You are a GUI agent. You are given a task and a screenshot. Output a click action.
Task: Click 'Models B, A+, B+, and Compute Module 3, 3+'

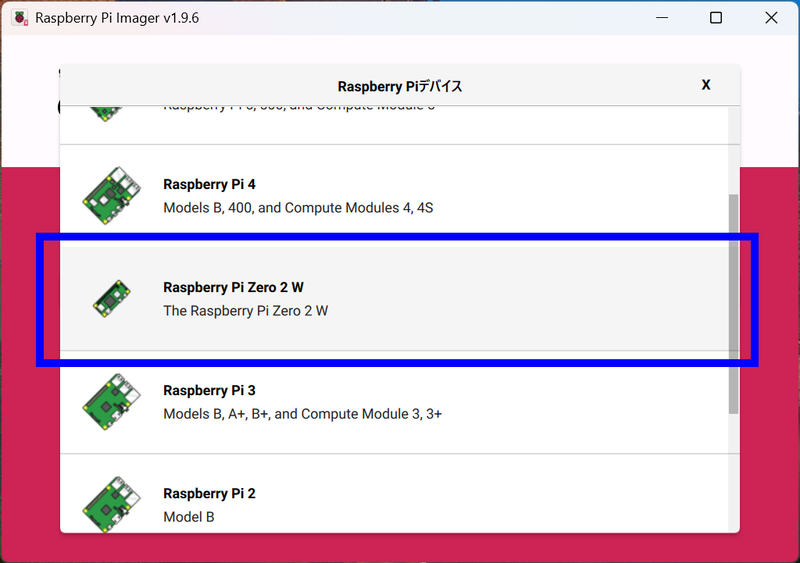pos(303,414)
